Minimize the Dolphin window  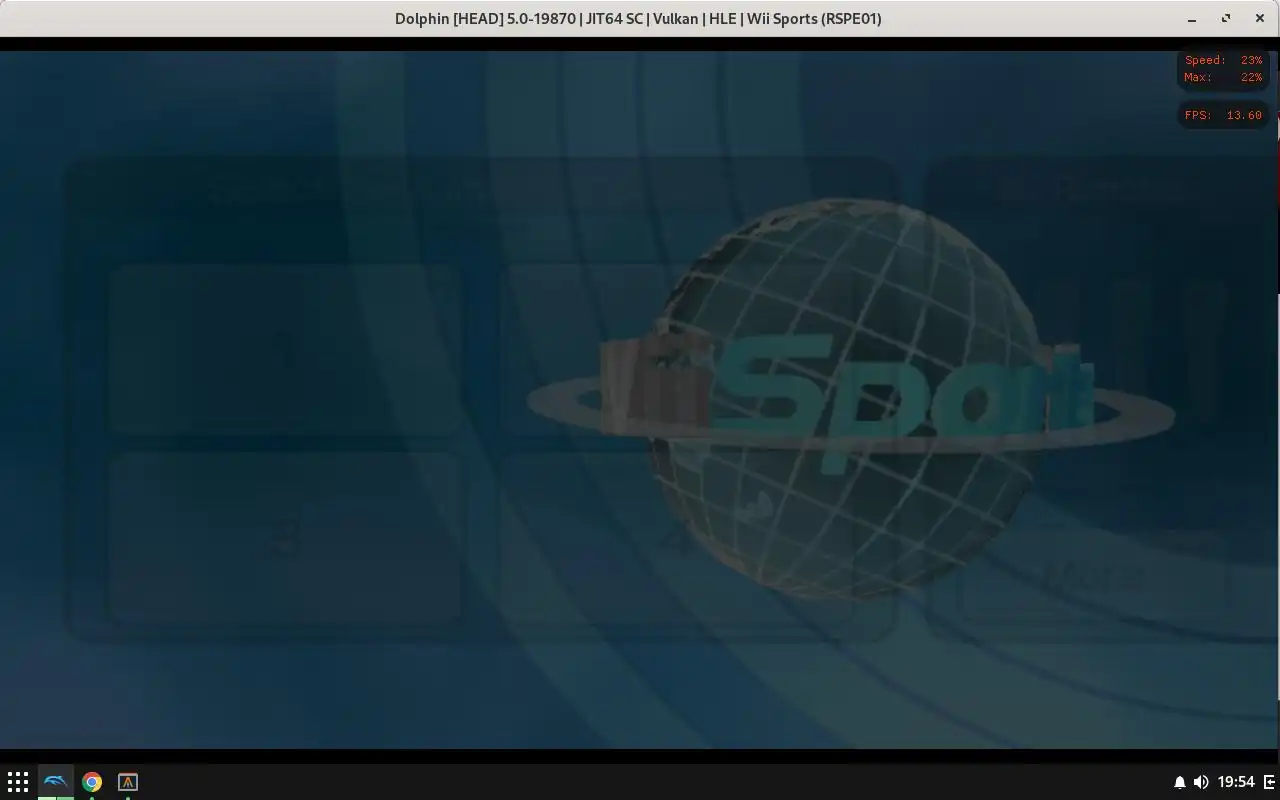click(1192, 18)
